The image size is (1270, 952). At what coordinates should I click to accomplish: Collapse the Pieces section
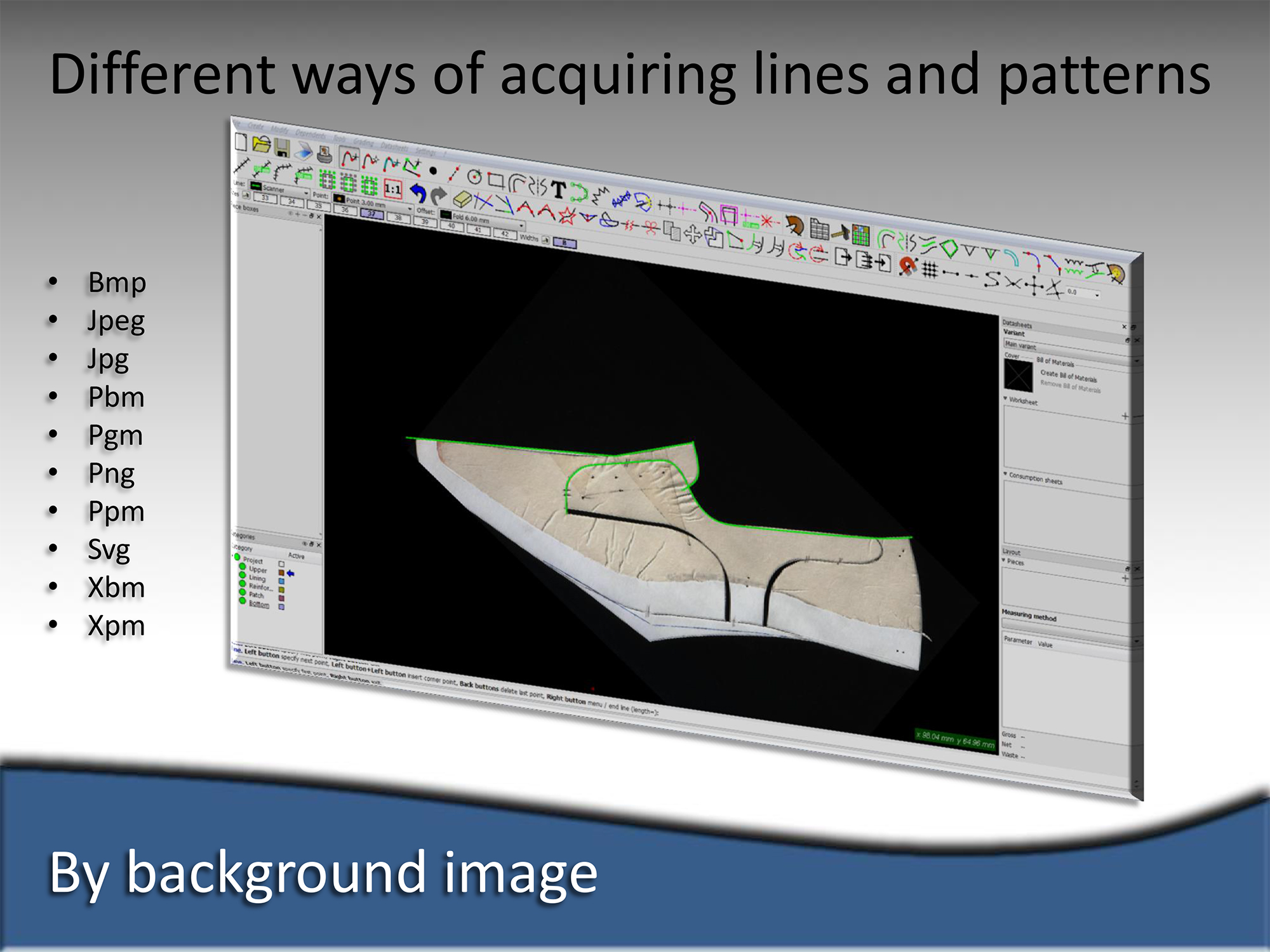click(1005, 560)
